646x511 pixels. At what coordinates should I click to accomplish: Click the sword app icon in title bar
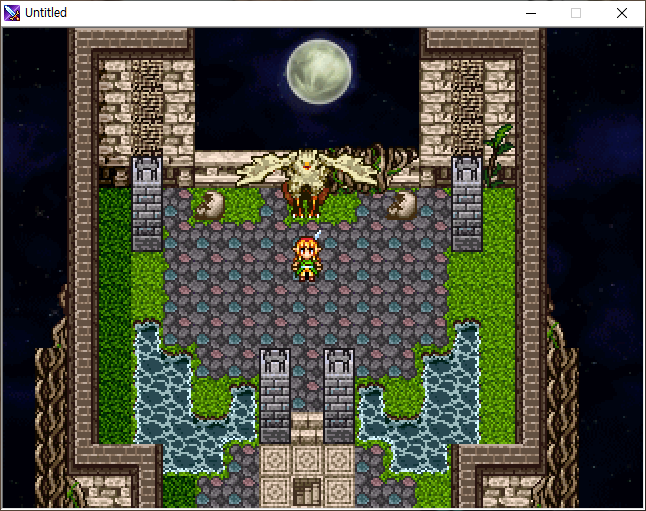tap(12, 13)
